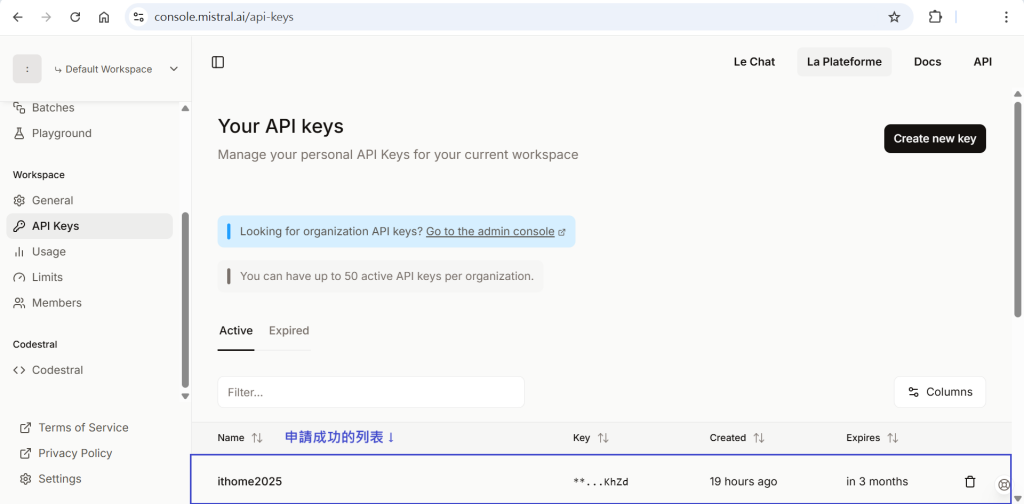Viewport: 1024px width, 504px height.
Task: Sort the Created column
Action: [759, 438]
